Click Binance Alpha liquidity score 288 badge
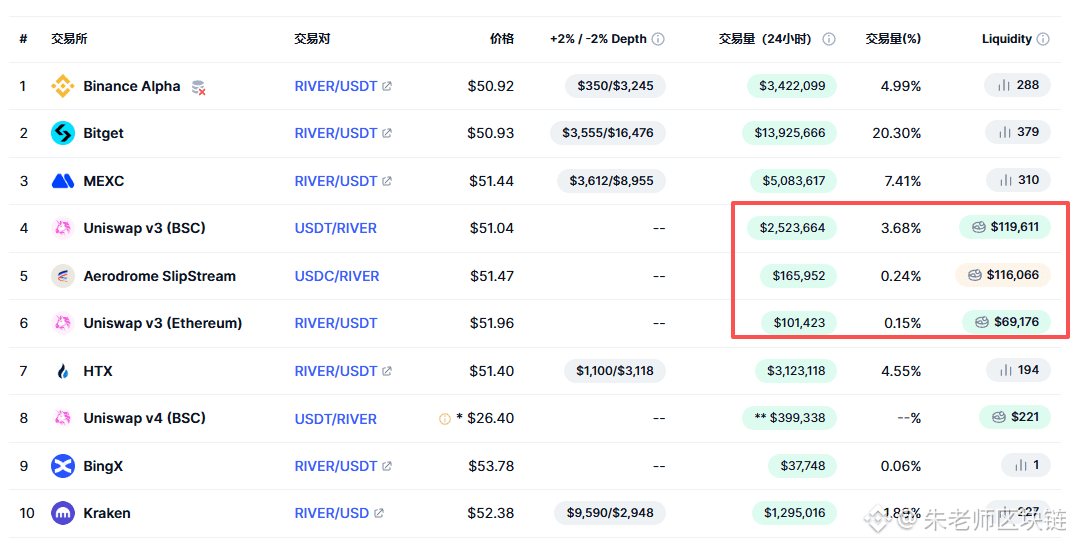Screen dimensions: 1074x545 click(x=1018, y=85)
